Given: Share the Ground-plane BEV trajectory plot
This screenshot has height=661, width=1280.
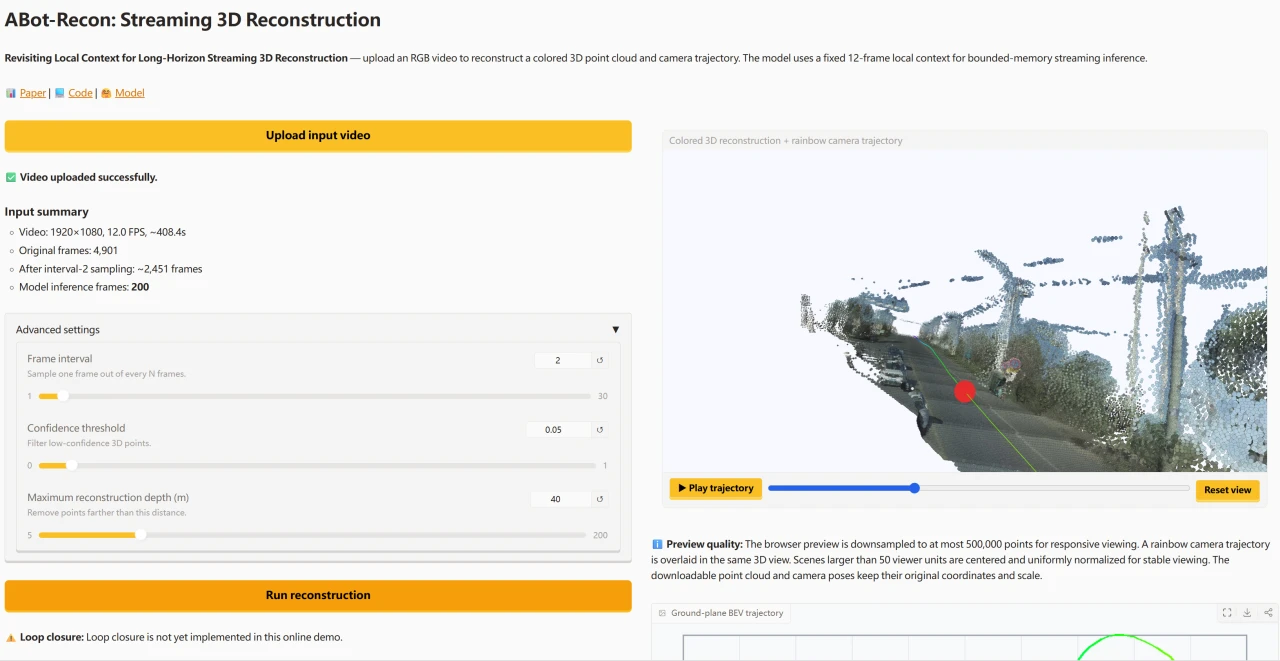Looking at the screenshot, I should (x=1268, y=613).
